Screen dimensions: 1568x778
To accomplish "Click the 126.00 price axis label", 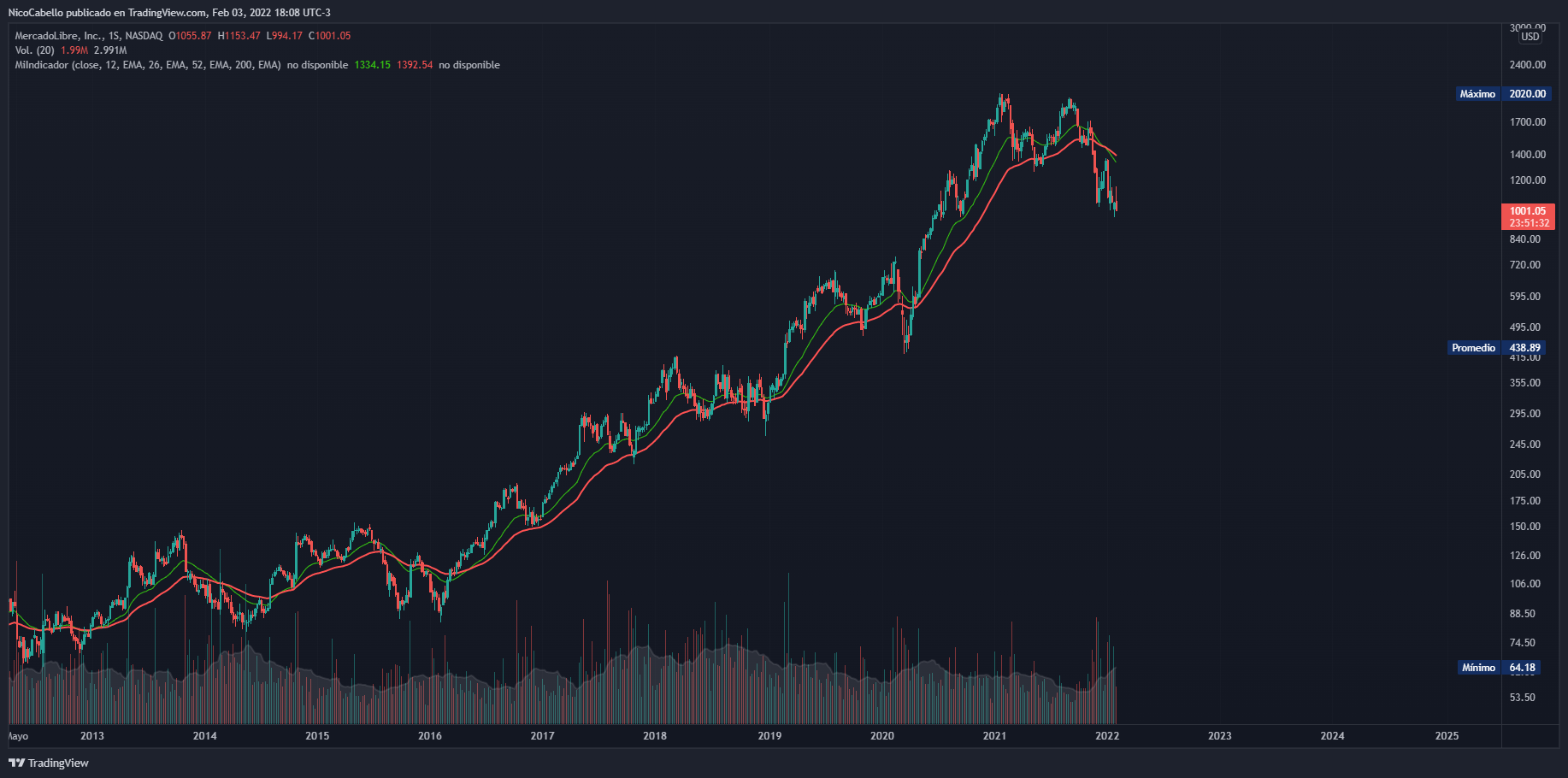I will 1525,556.
